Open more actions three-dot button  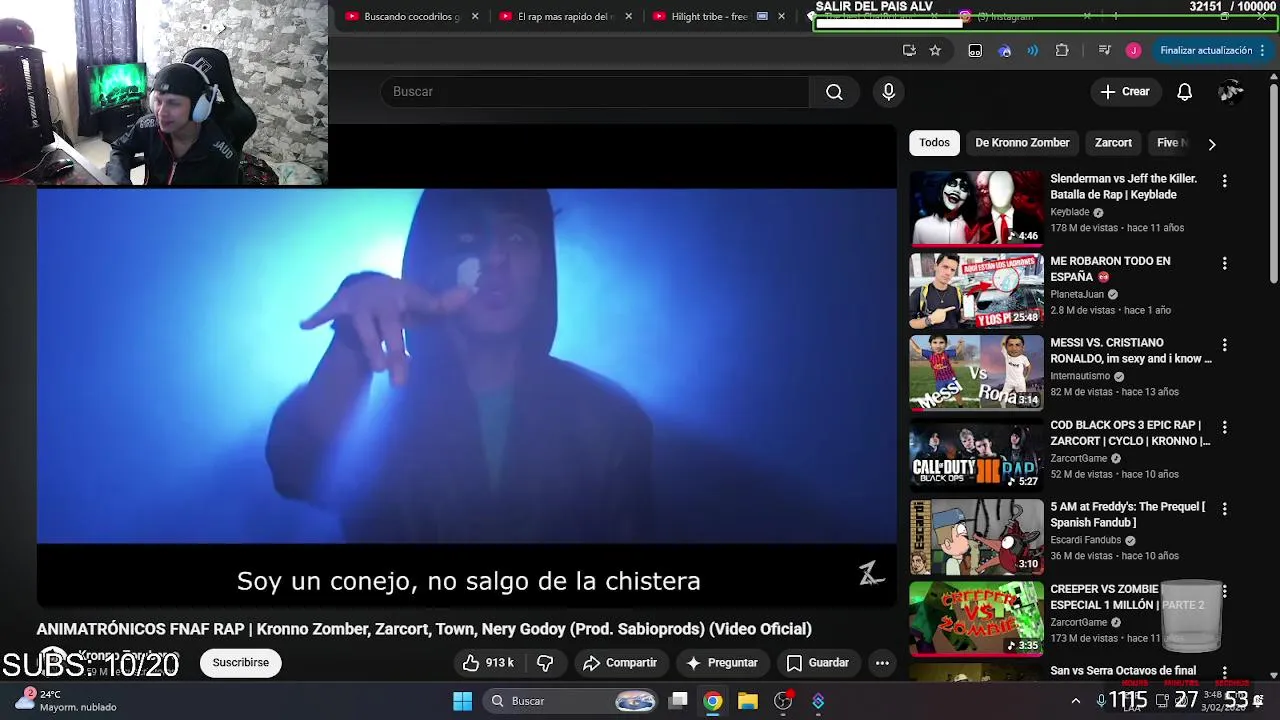coord(882,663)
